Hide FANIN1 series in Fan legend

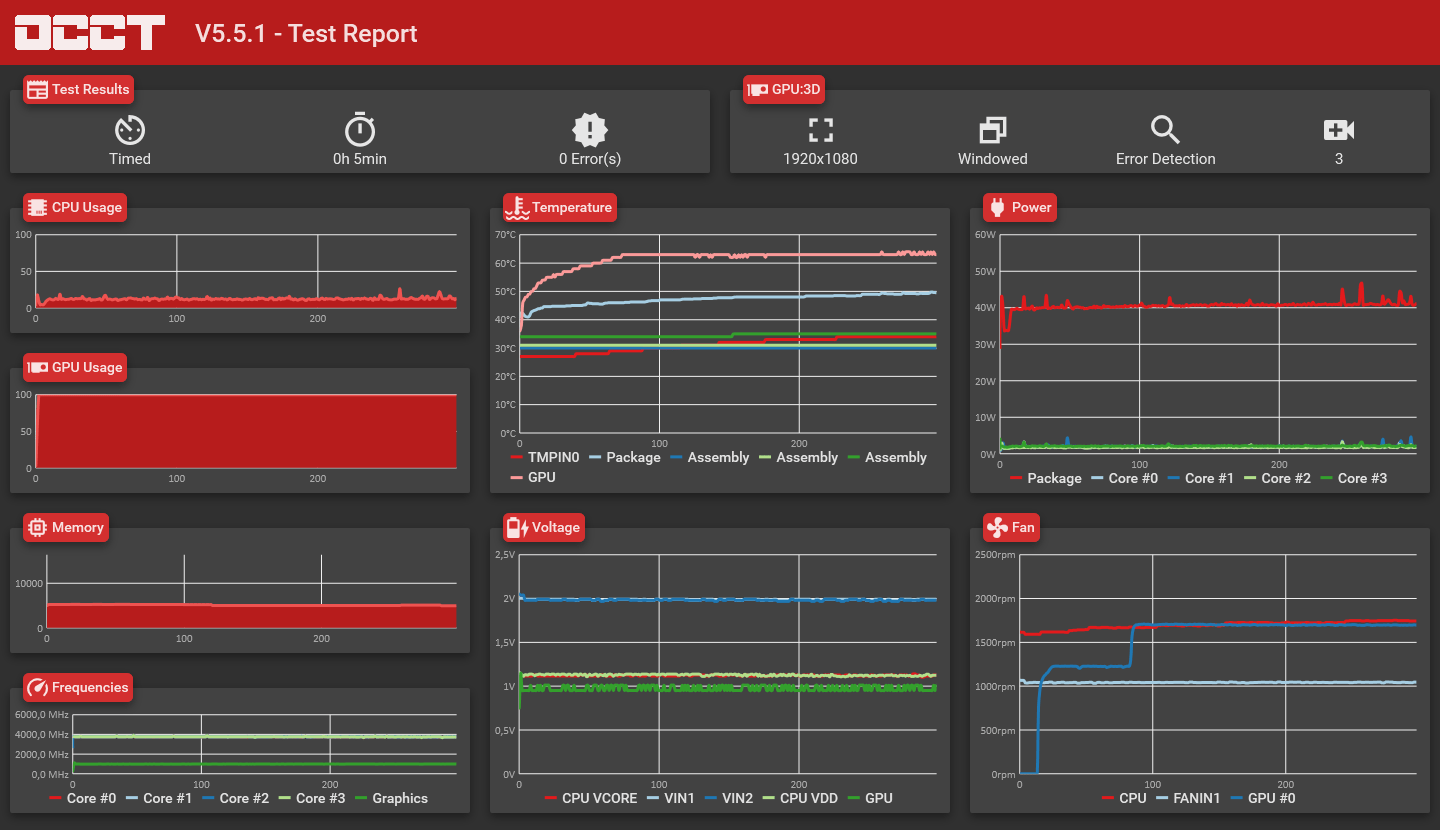tap(1187, 798)
